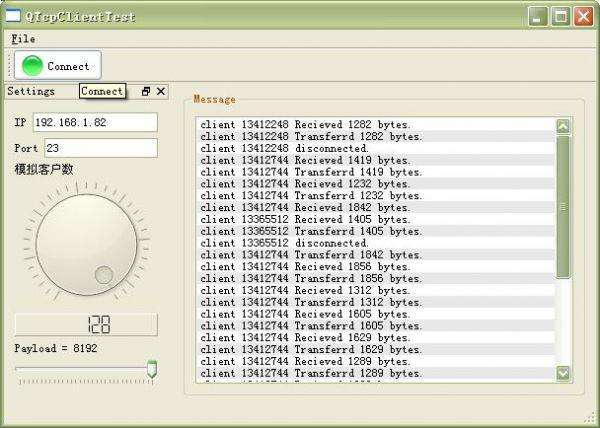Close the QTcpClientTest window
This screenshot has height=428, width=600.
tap(584, 16)
